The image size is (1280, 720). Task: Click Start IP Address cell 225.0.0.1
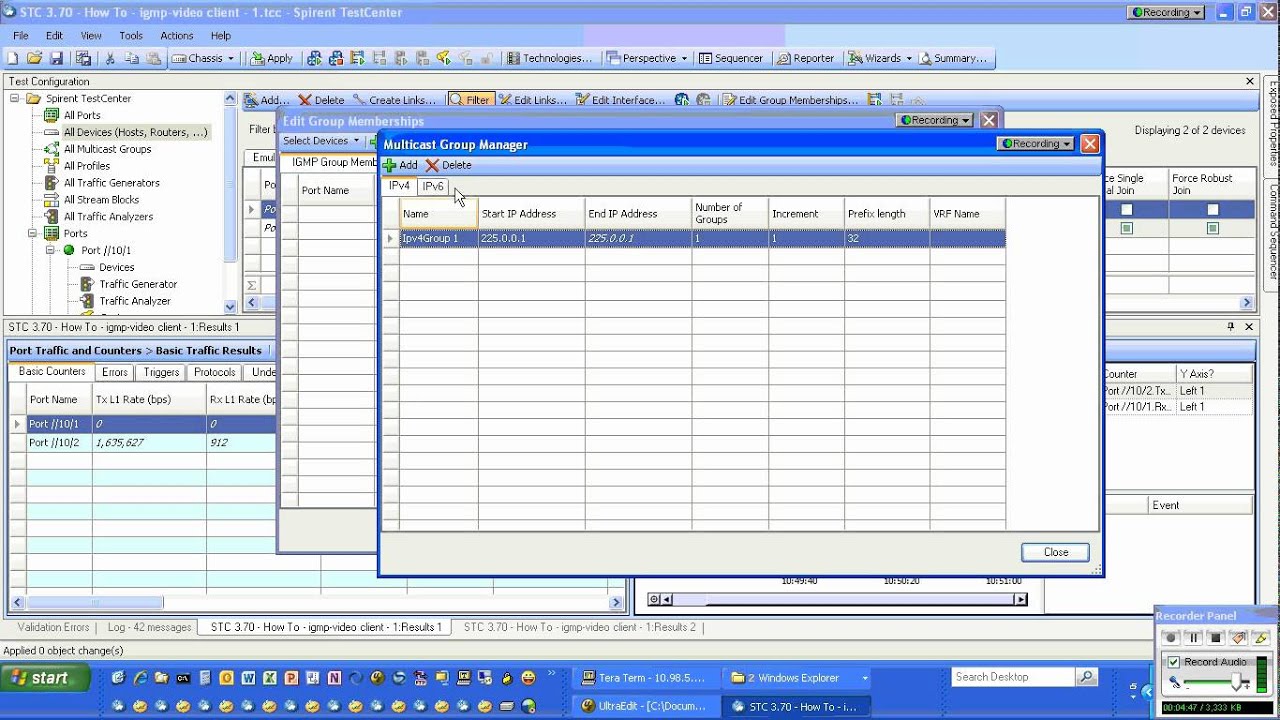coord(531,239)
